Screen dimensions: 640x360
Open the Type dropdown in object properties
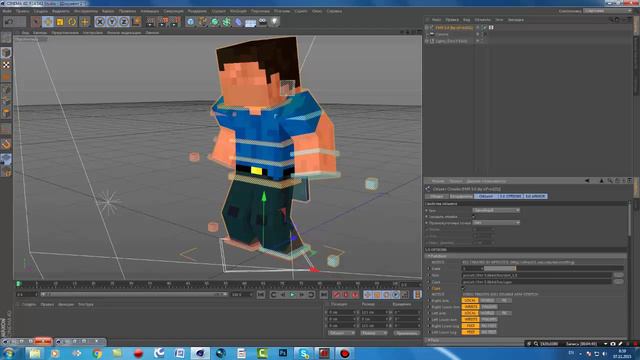click(496, 210)
